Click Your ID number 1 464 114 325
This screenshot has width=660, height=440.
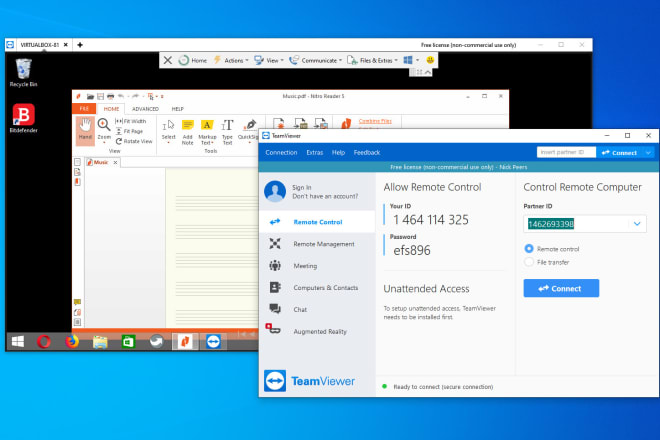(x=431, y=219)
